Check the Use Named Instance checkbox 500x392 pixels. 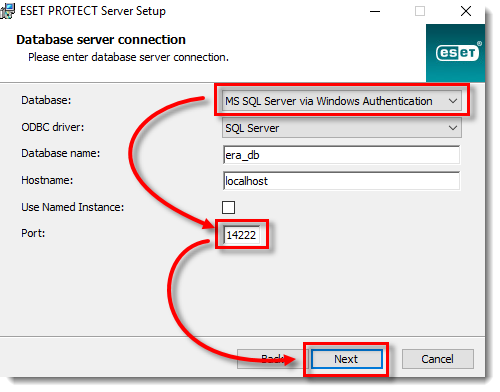tap(228, 207)
